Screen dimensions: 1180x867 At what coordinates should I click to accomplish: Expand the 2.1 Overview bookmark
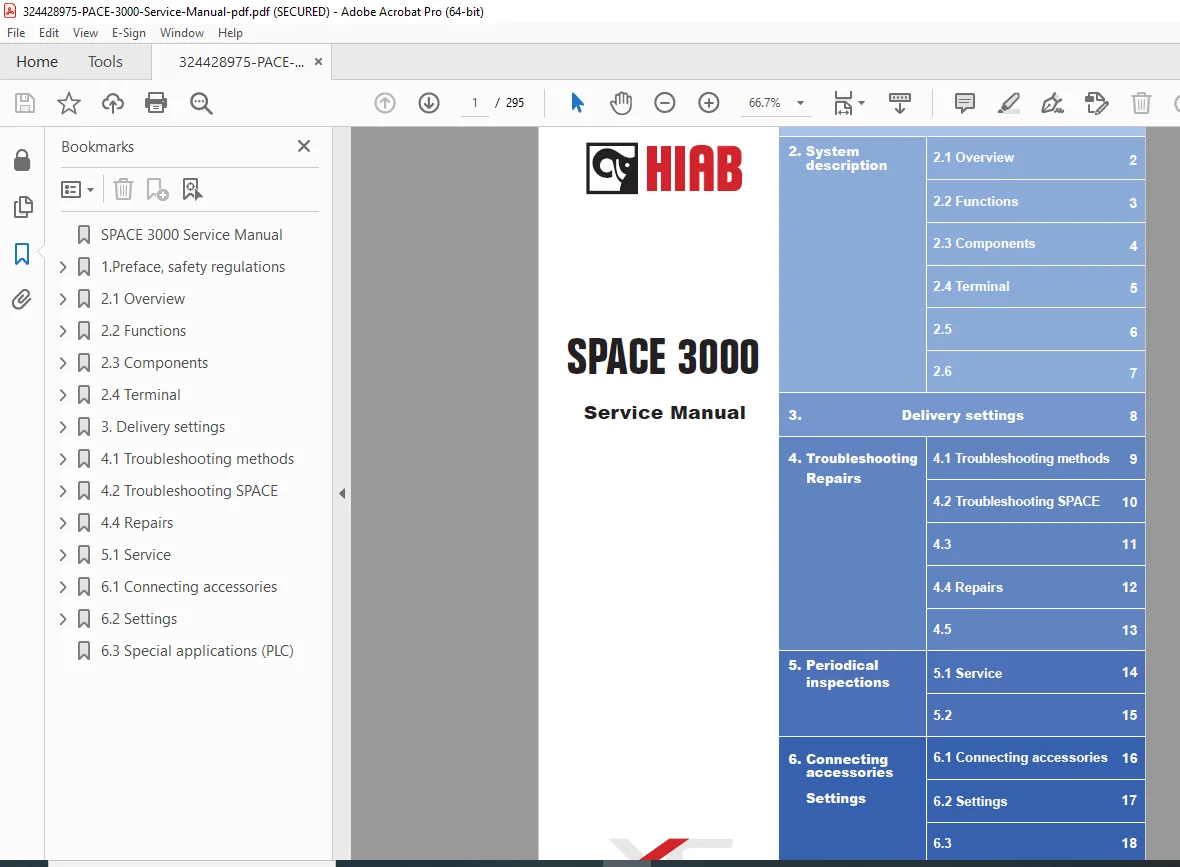[63, 299]
